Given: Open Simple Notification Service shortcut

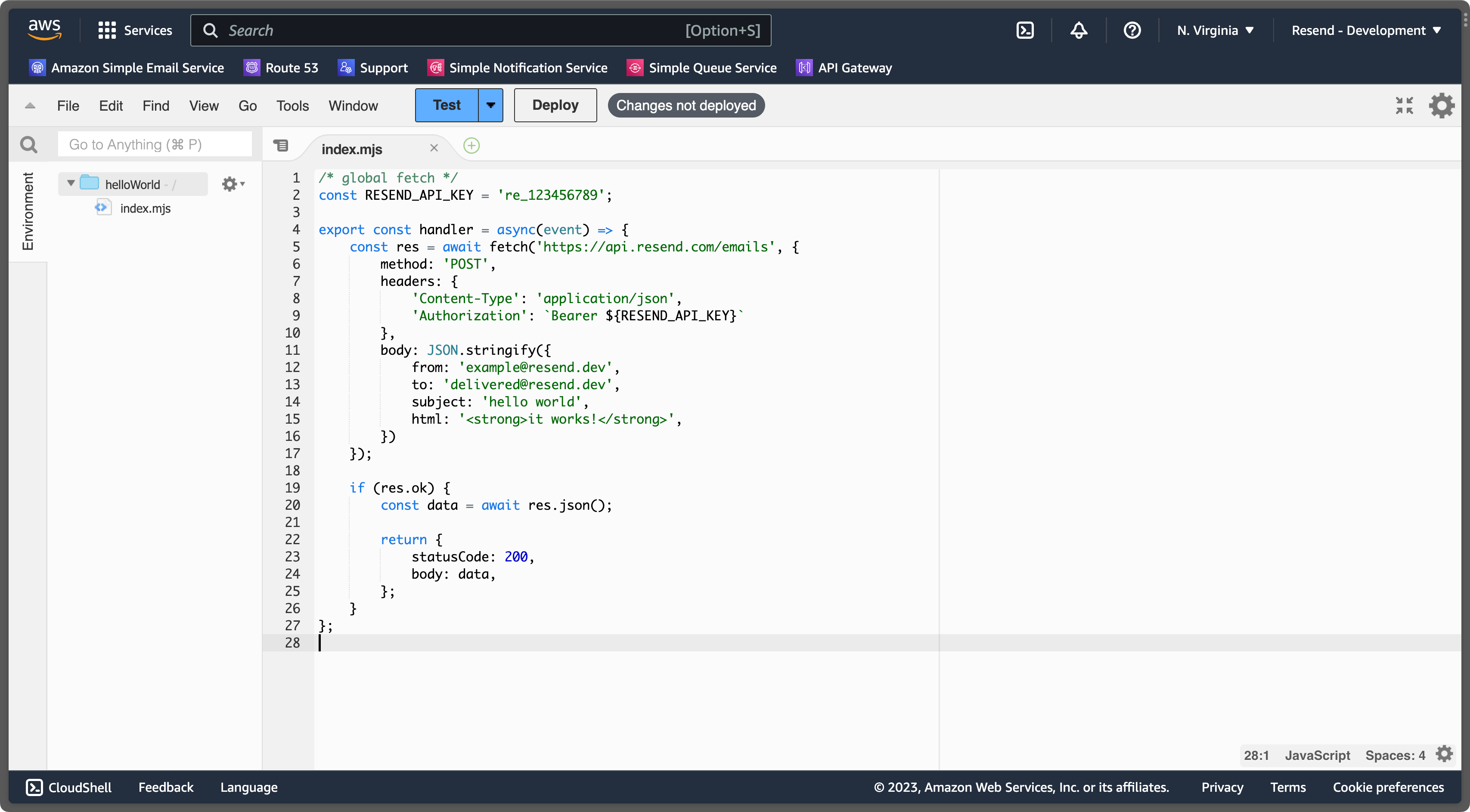Looking at the screenshot, I should pyautogui.click(x=518, y=68).
